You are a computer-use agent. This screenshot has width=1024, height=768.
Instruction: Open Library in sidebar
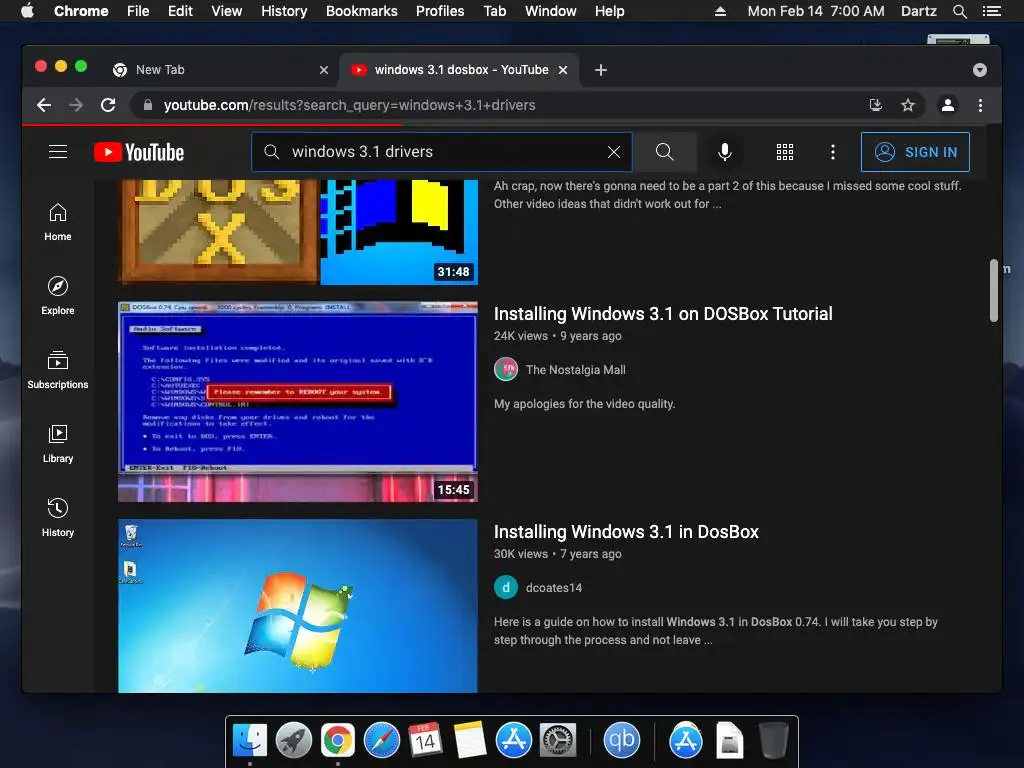coord(58,444)
